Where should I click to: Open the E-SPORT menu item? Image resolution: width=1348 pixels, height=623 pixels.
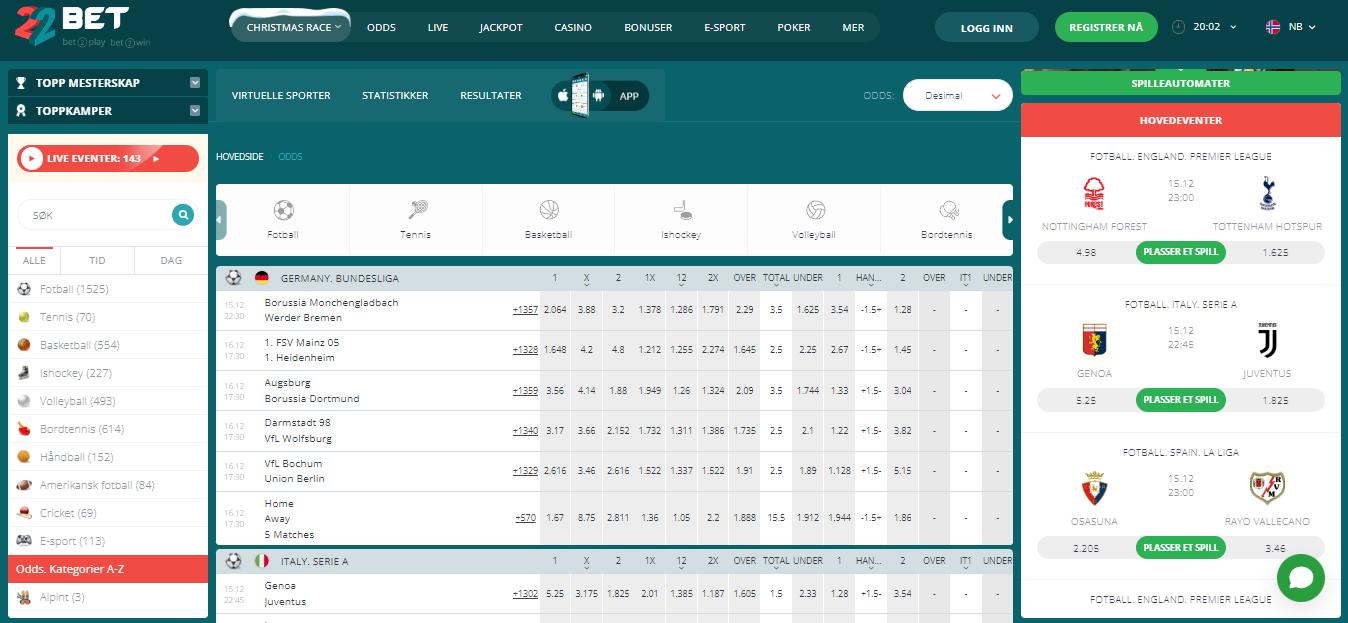pyautogui.click(x=725, y=27)
